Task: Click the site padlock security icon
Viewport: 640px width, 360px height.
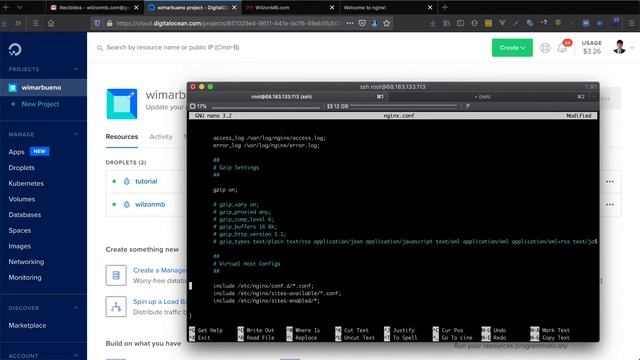Action: coord(109,23)
